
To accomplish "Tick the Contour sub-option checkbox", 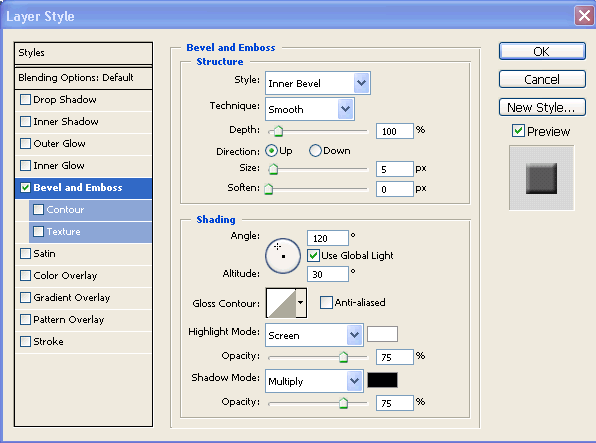I will pyautogui.click(x=38, y=210).
